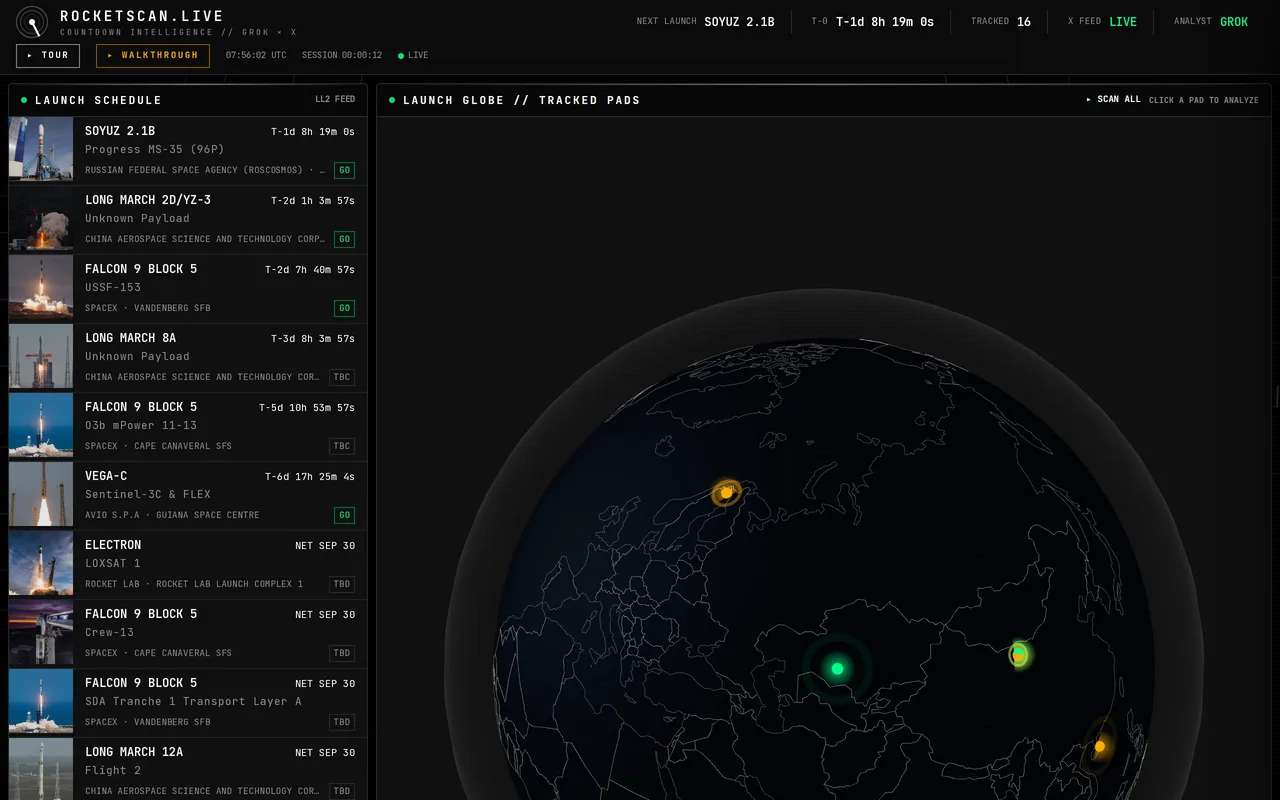
Task: Click AVIO S.P.A Guiana Space Centre text
Action: 172,515
